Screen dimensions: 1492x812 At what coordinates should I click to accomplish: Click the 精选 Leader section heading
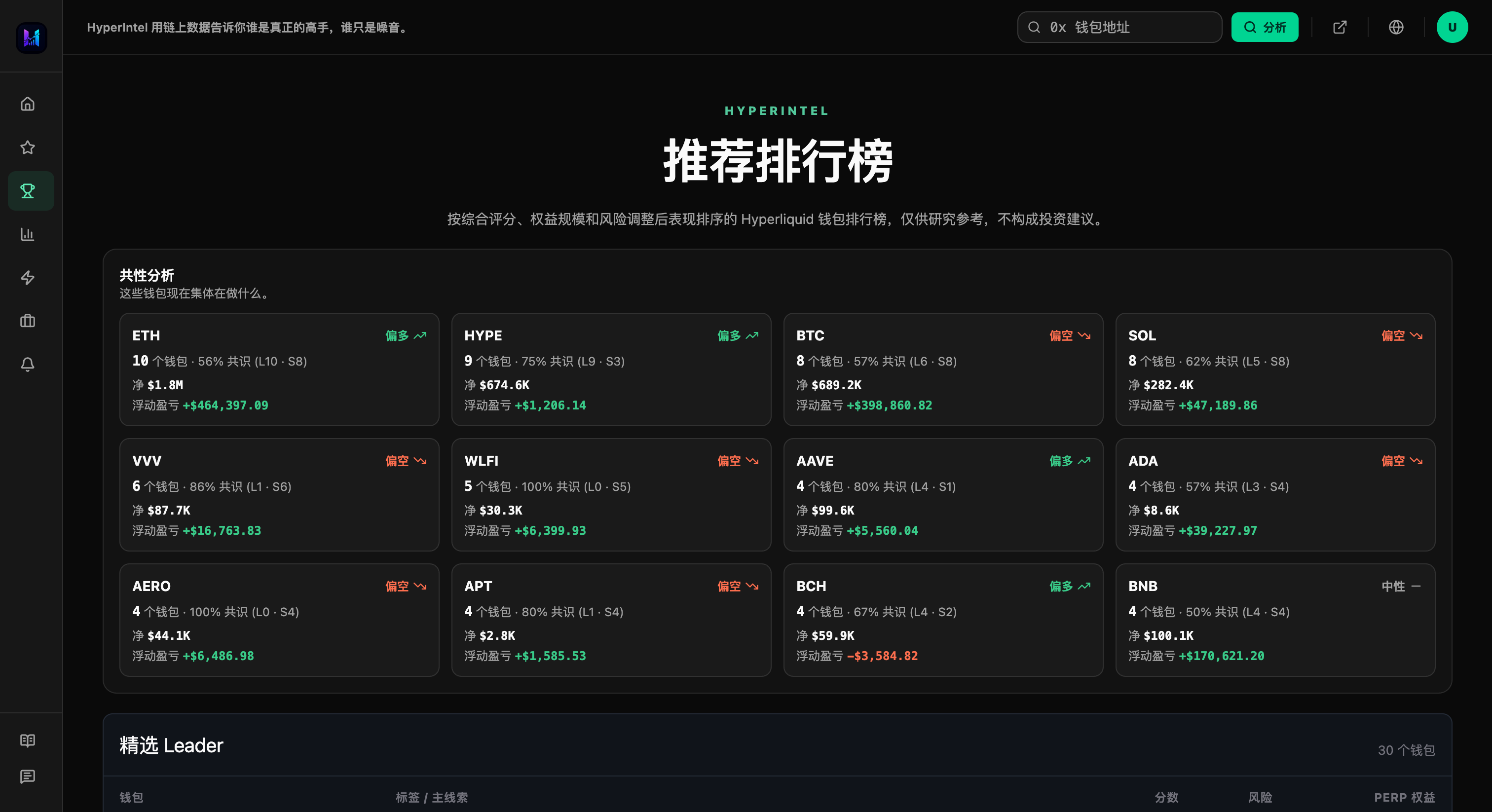(171, 745)
